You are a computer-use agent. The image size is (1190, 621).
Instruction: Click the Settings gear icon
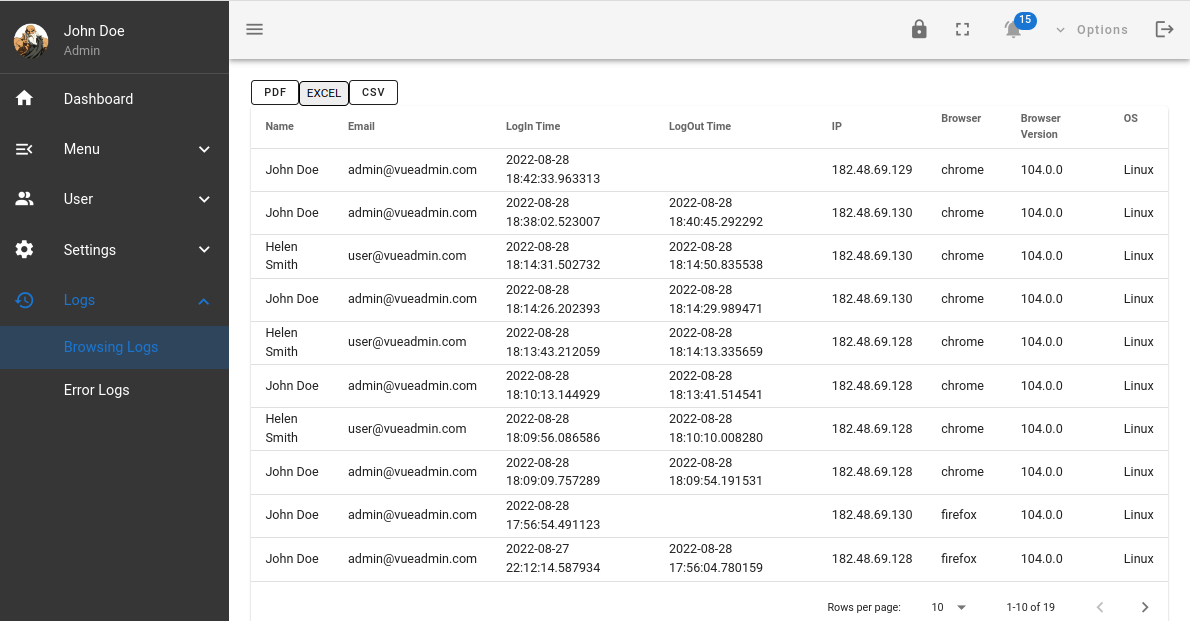click(25, 249)
